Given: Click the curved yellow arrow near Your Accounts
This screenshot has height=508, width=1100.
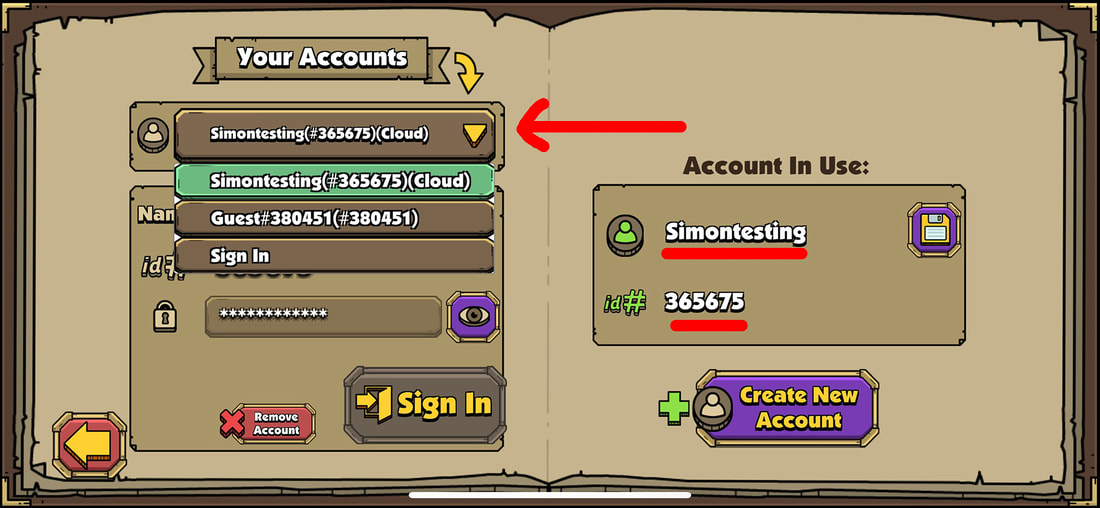Looking at the screenshot, I should coord(469,72).
